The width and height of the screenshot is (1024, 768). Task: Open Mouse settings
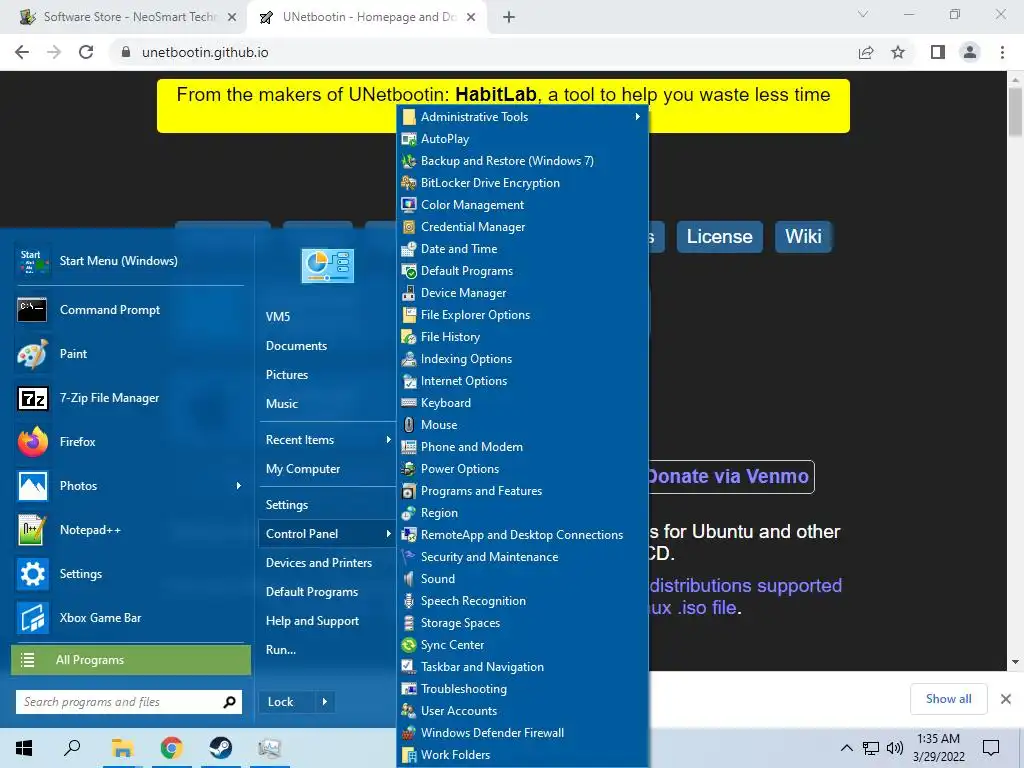(x=522, y=424)
